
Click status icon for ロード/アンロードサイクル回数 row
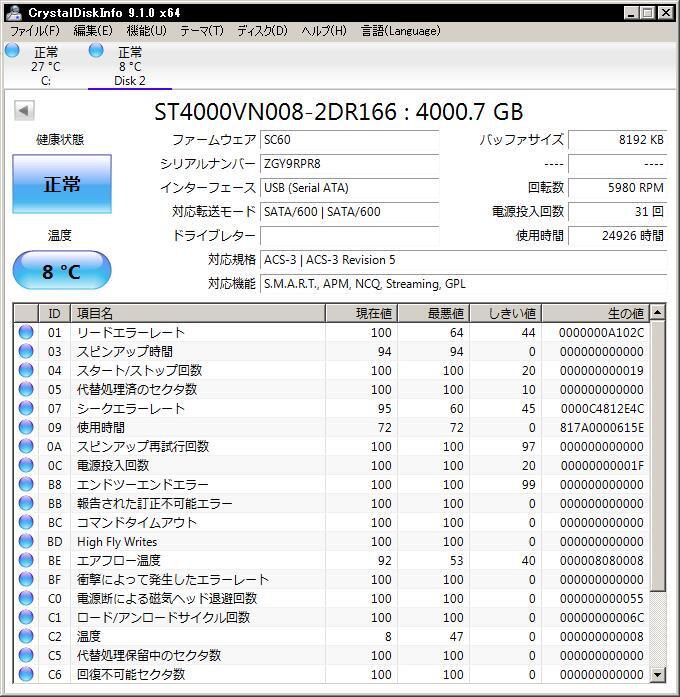(x=26, y=617)
